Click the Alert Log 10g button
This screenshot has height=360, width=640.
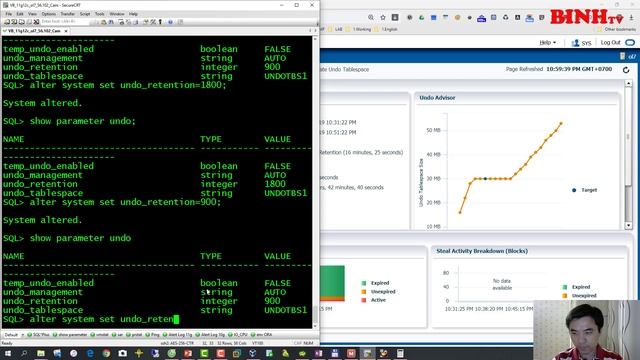point(211,335)
